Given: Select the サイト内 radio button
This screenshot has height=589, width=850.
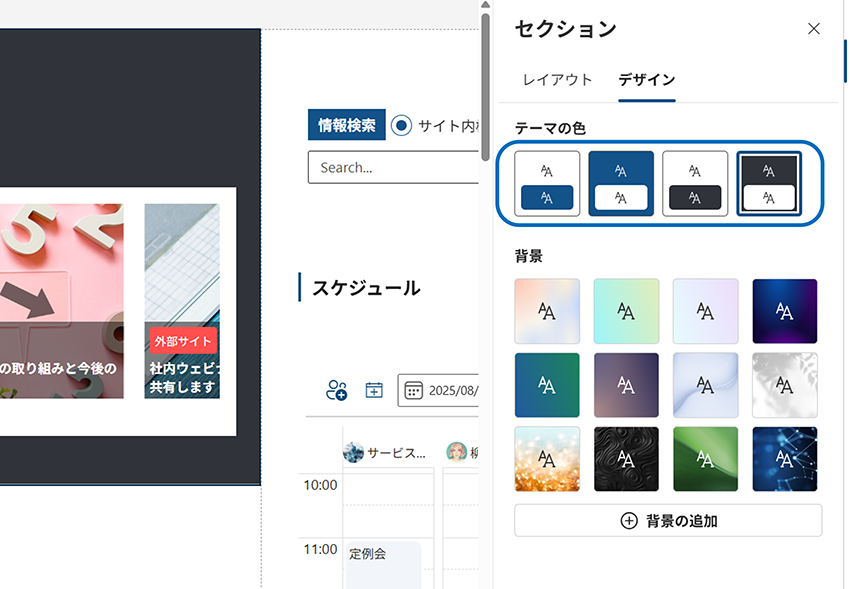Looking at the screenshot, I should [x=402, y=125].
